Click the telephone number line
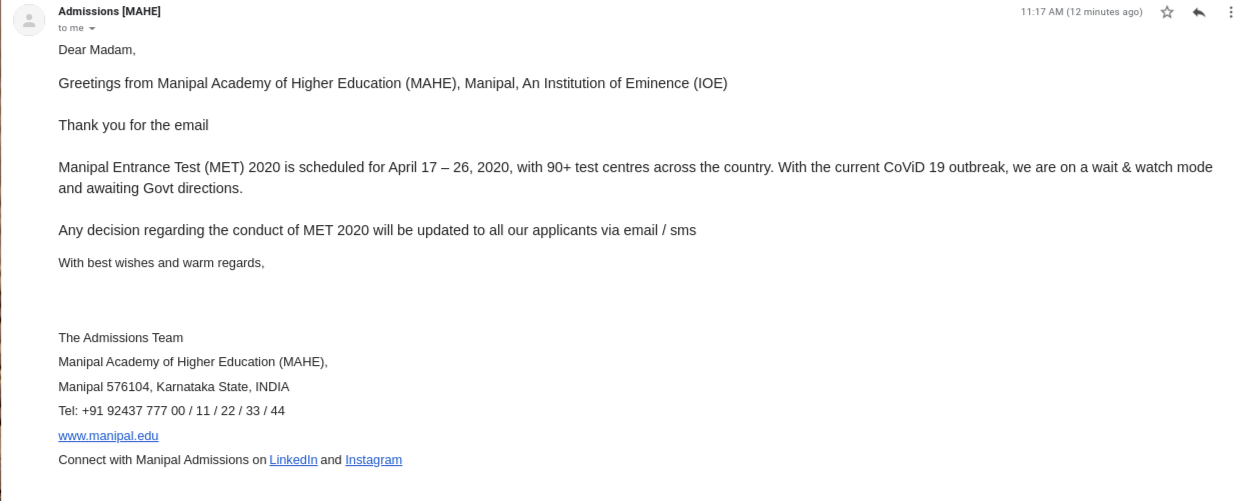 click(171, 411)
